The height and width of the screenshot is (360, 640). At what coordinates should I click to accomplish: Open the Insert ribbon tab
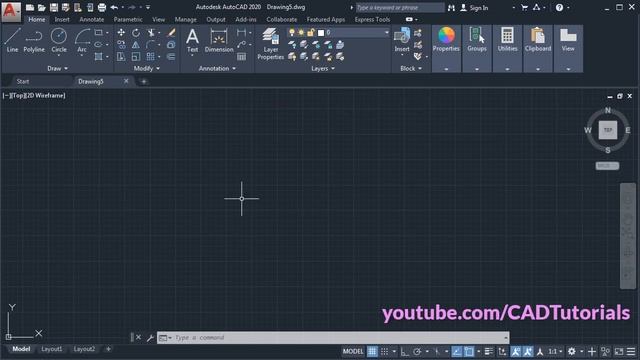[x=62, y=19]
